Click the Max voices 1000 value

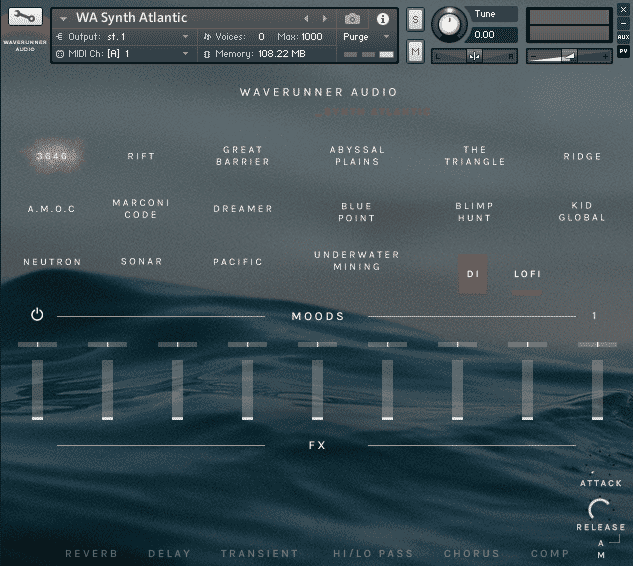click(312, 37)
